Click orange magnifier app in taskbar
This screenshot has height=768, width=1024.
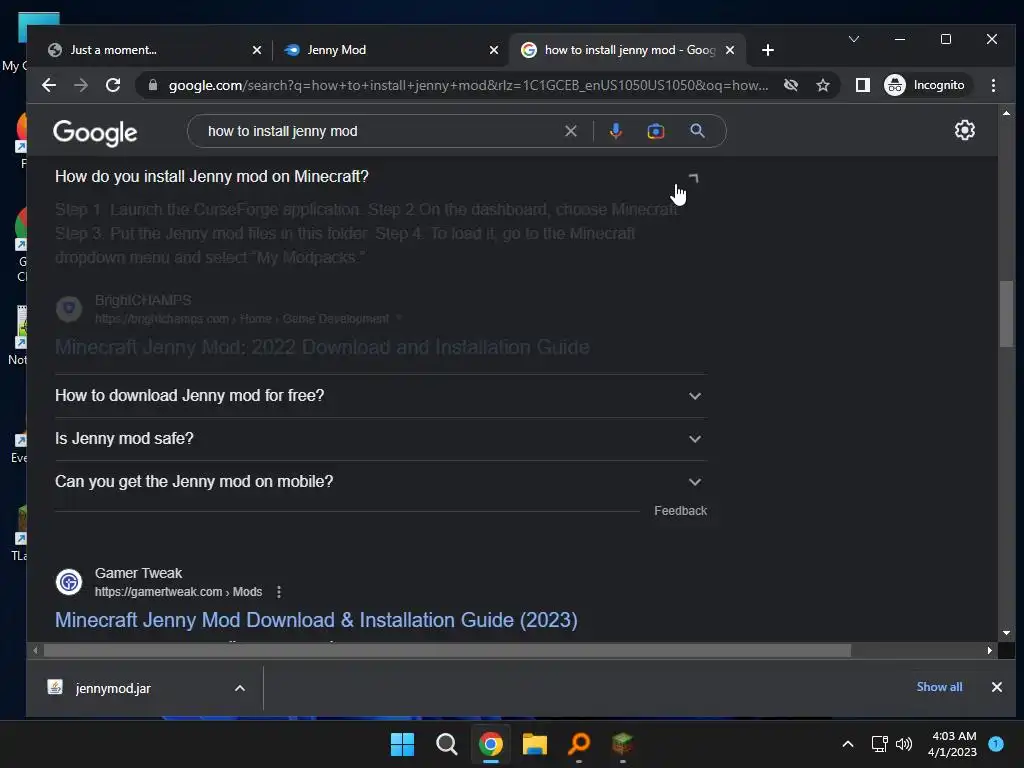579,744
